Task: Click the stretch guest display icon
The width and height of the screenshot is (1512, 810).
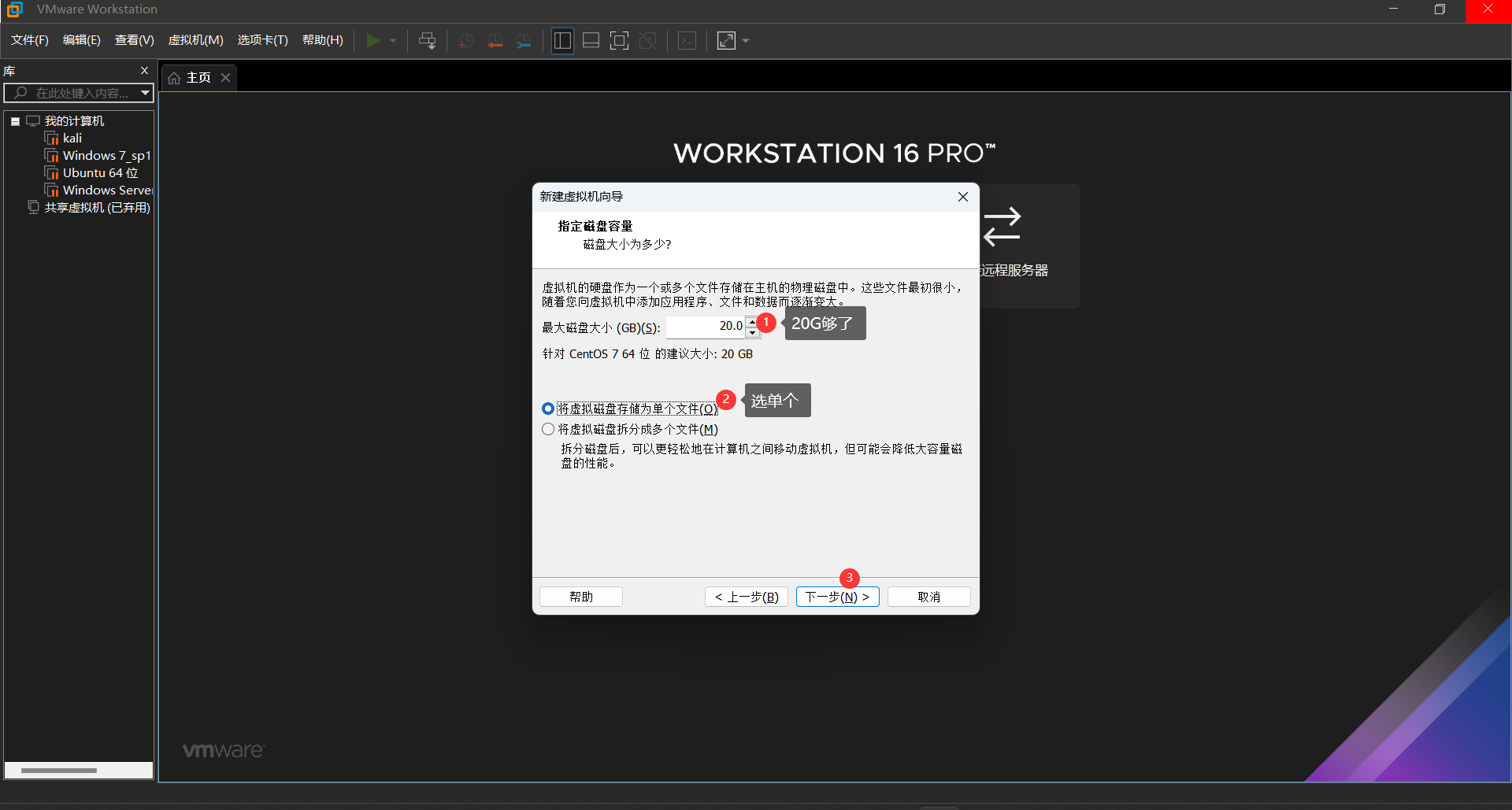Action: [x=726, y=40]
